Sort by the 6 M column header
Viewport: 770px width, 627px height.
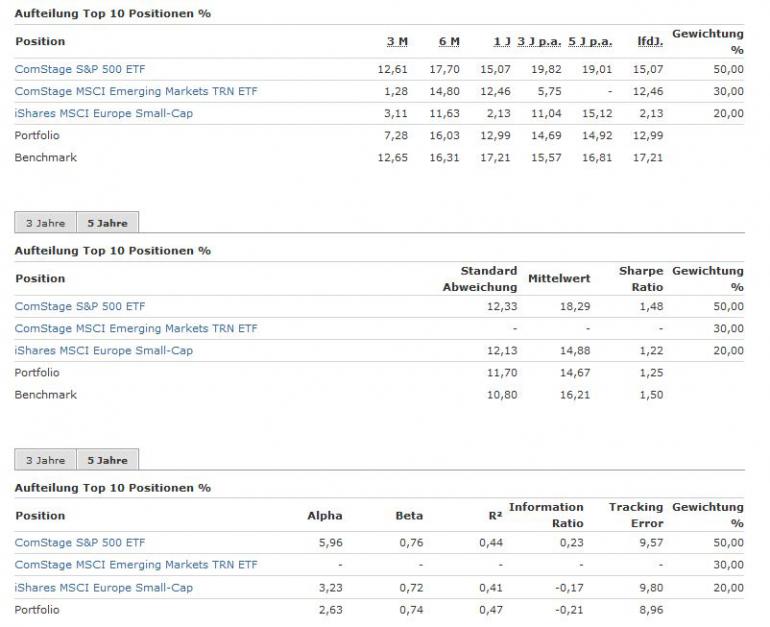[449, 41]
